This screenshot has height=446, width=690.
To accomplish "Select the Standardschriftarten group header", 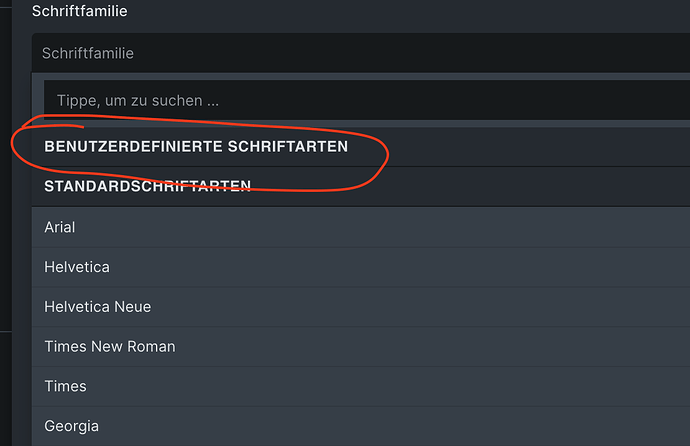I will pos(147,186).
